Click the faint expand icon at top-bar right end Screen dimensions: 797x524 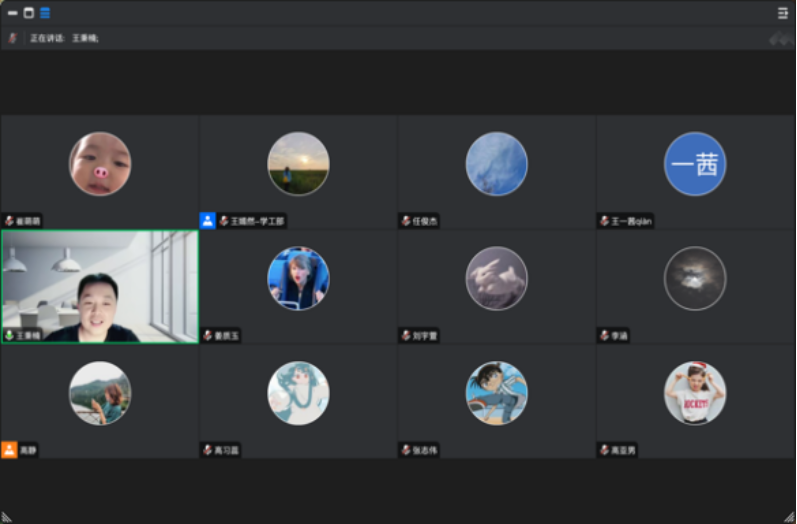click(x=780, y=39)
